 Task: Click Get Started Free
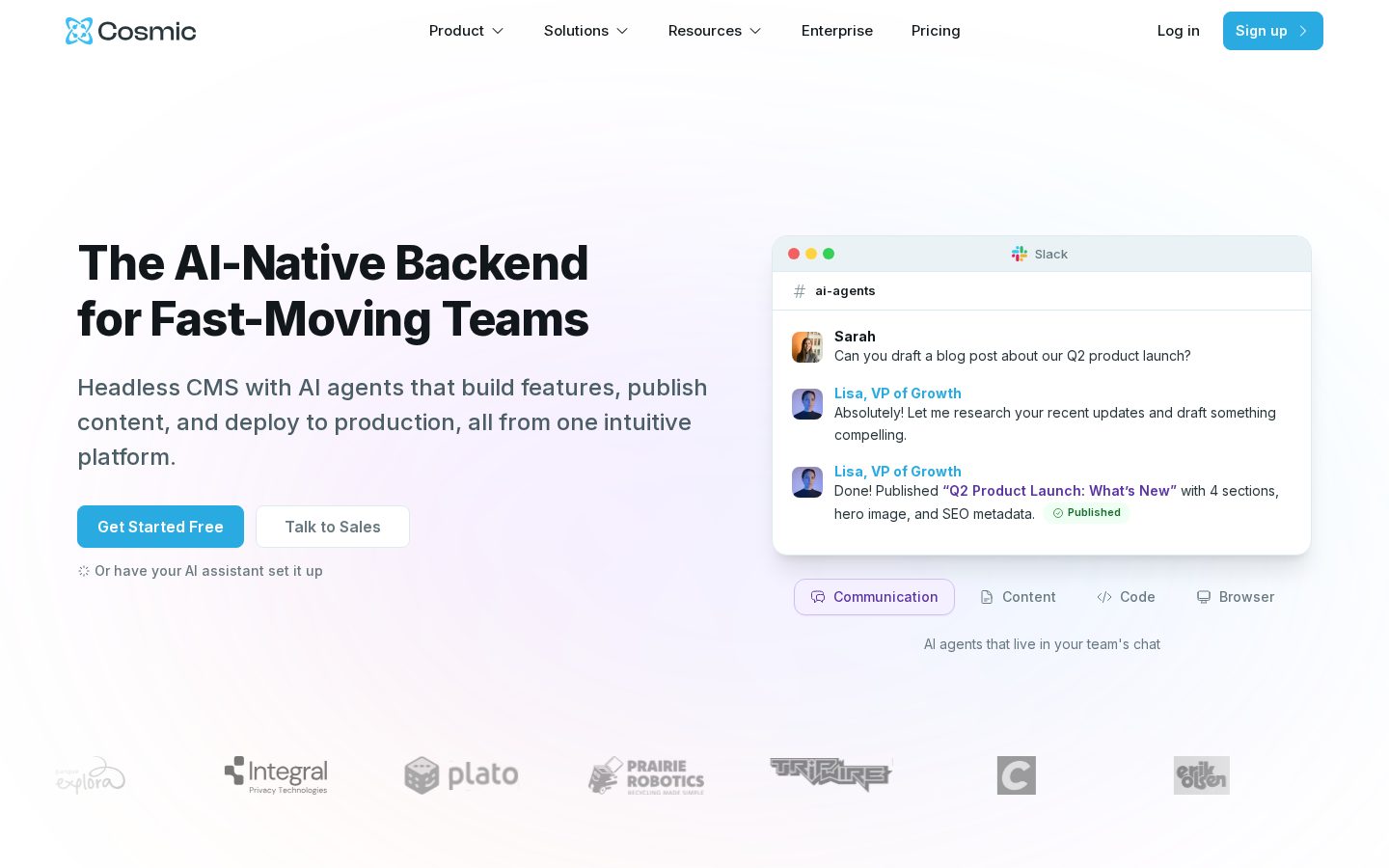point(160,527)
